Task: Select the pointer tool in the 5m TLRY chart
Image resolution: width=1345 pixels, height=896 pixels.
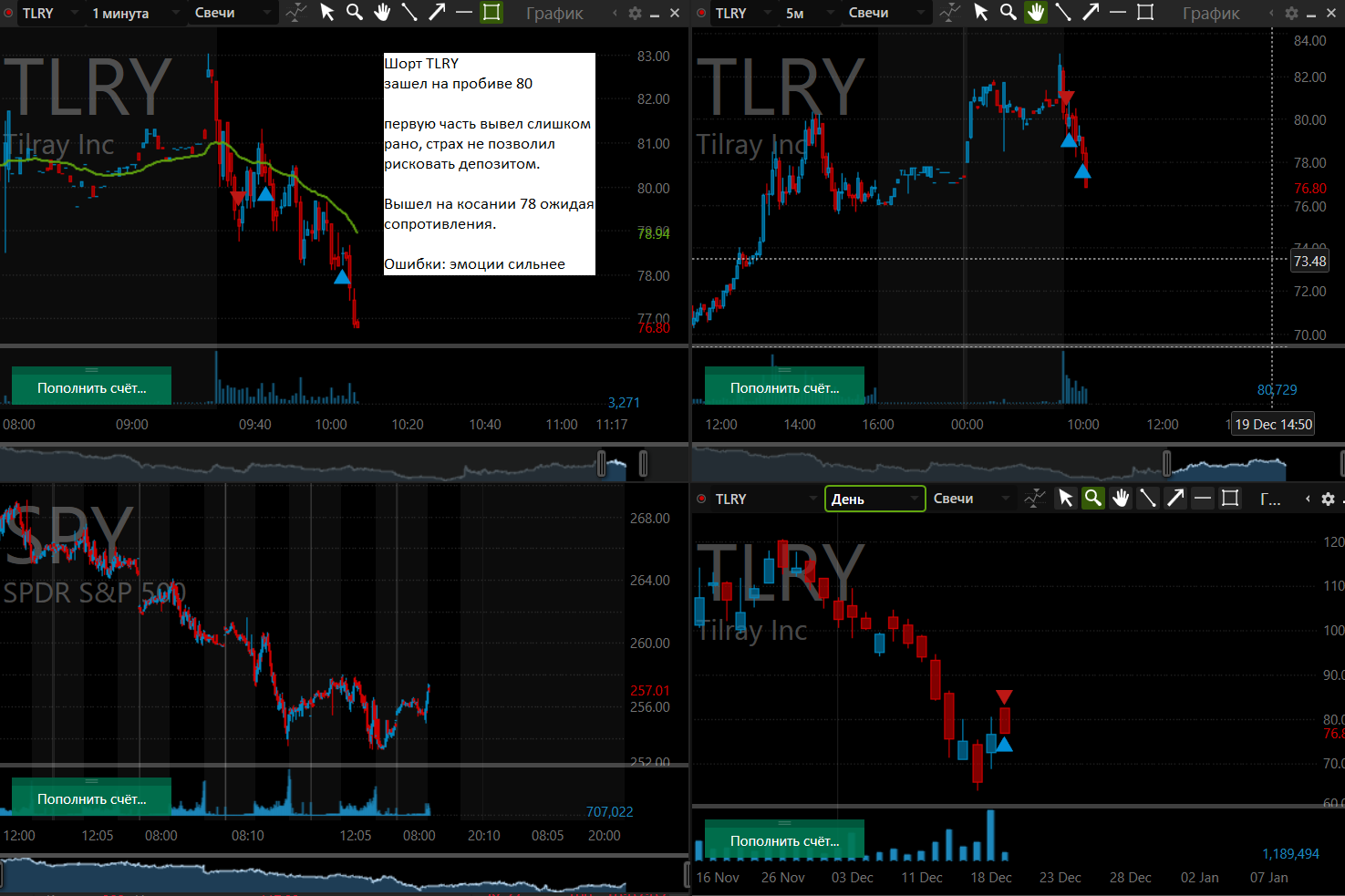Action: pos(981,13)
